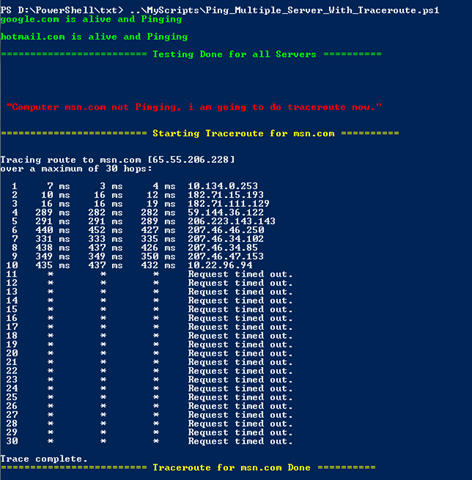Viewport: 472px width, 480px height.
Task: Click IP address 182.71.111.129
Action: click(228, 204)
